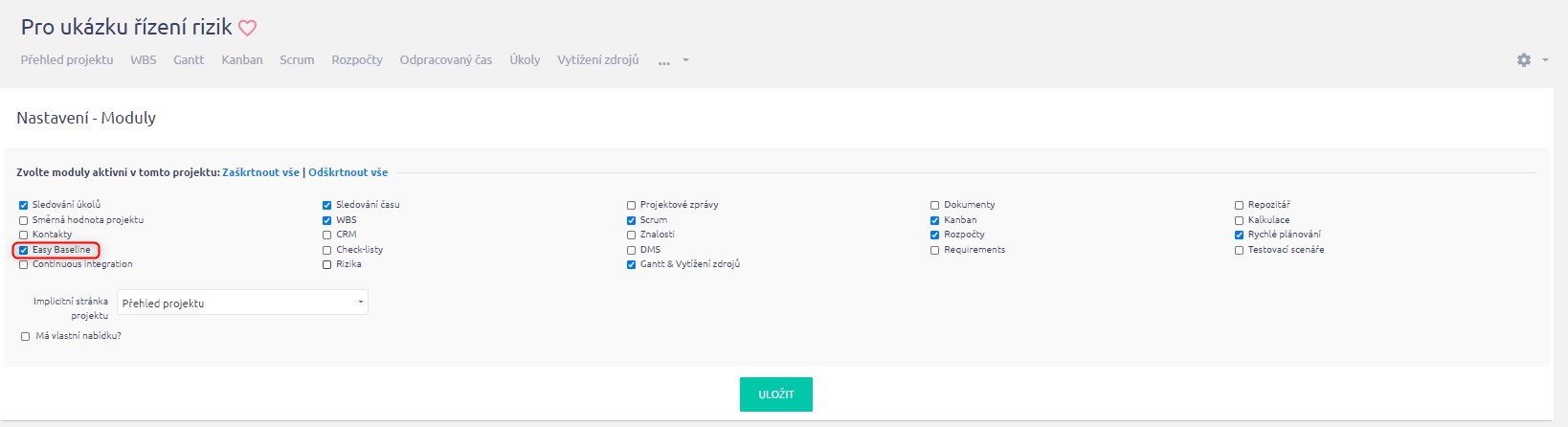Open the Implicitní stránka projektu dropdown
This screenshot has height=427, width=1568.
coord(242,303)
